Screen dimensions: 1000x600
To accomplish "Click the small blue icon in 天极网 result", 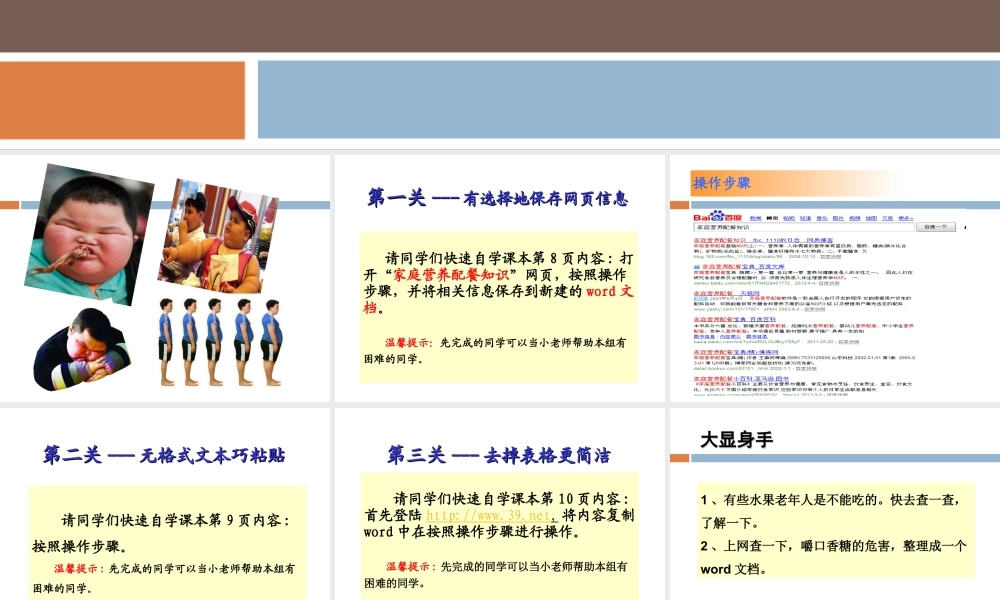I will [x=699, y=300].
